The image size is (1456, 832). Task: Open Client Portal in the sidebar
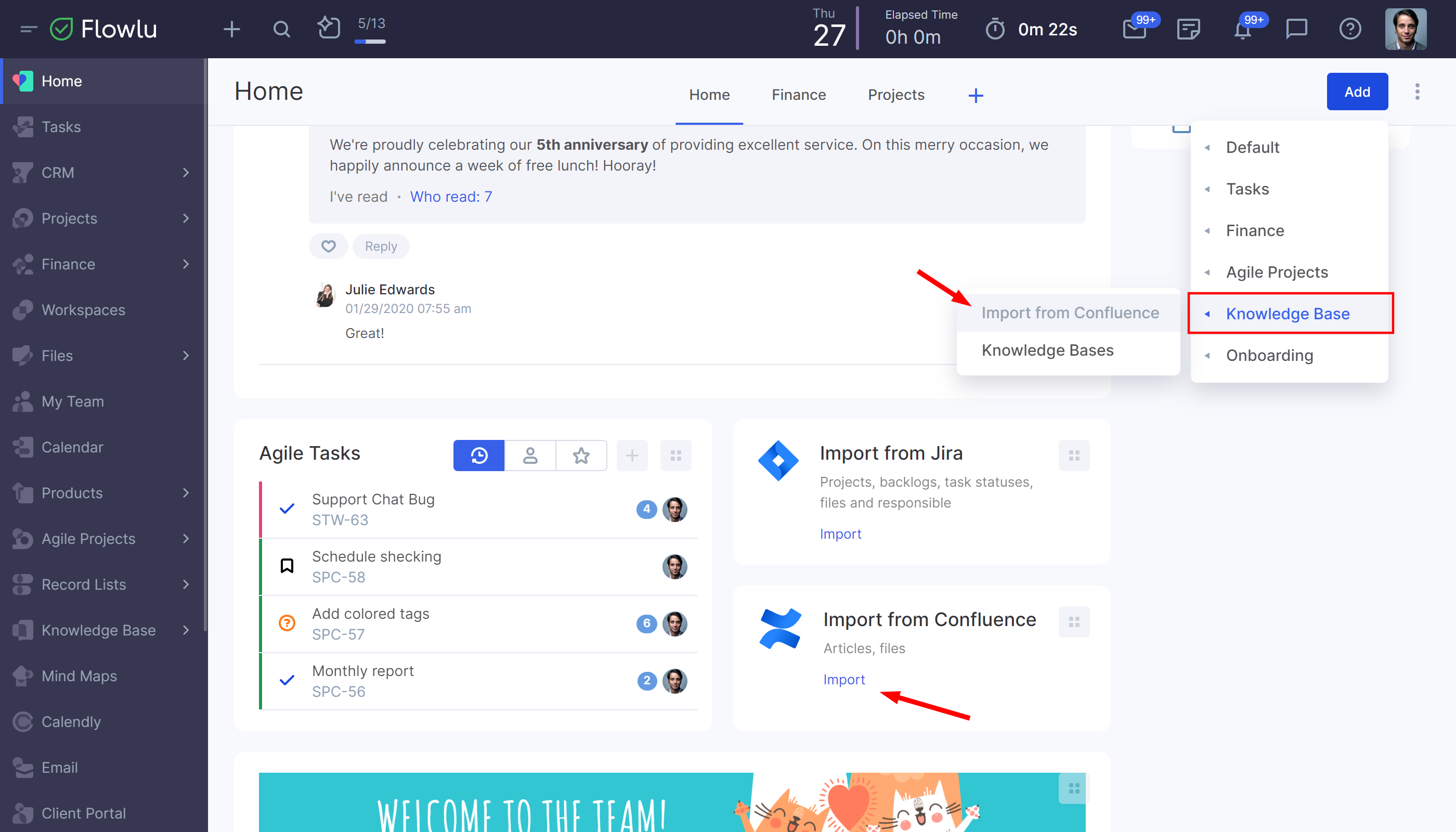pyautogui.click(x=103, y=813)
